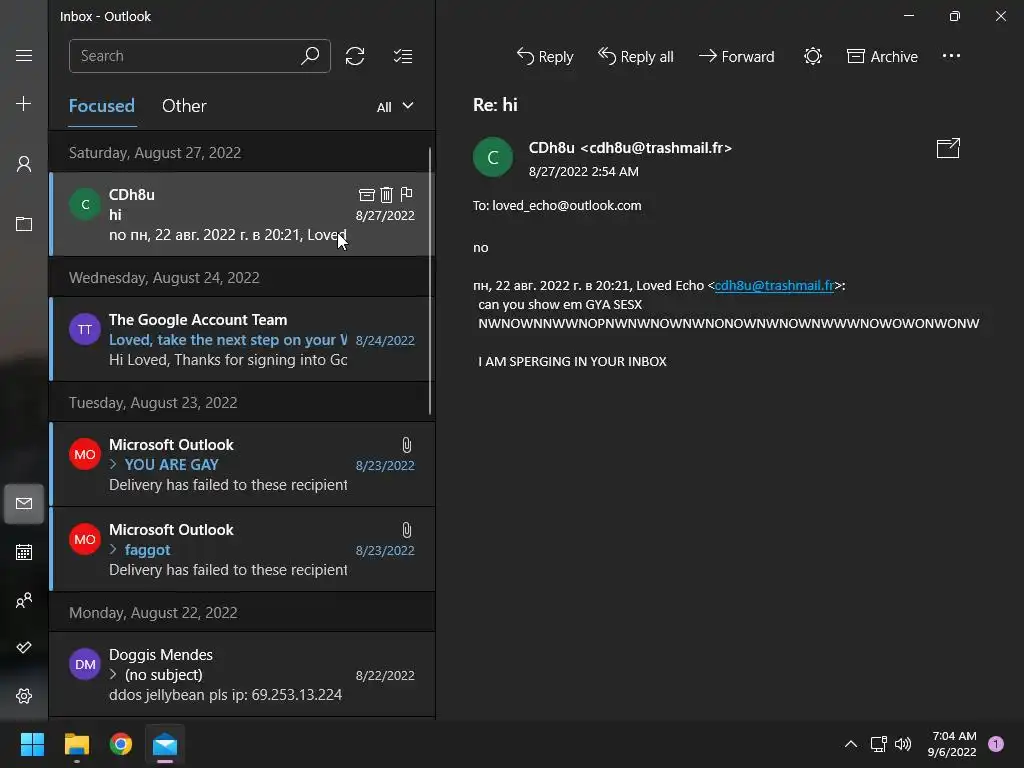The width and height of the screenshot is (1024, 768).
Task: Open Microsoft Outlook YOU ARE GAY email
Action: (x=242, y=464)
